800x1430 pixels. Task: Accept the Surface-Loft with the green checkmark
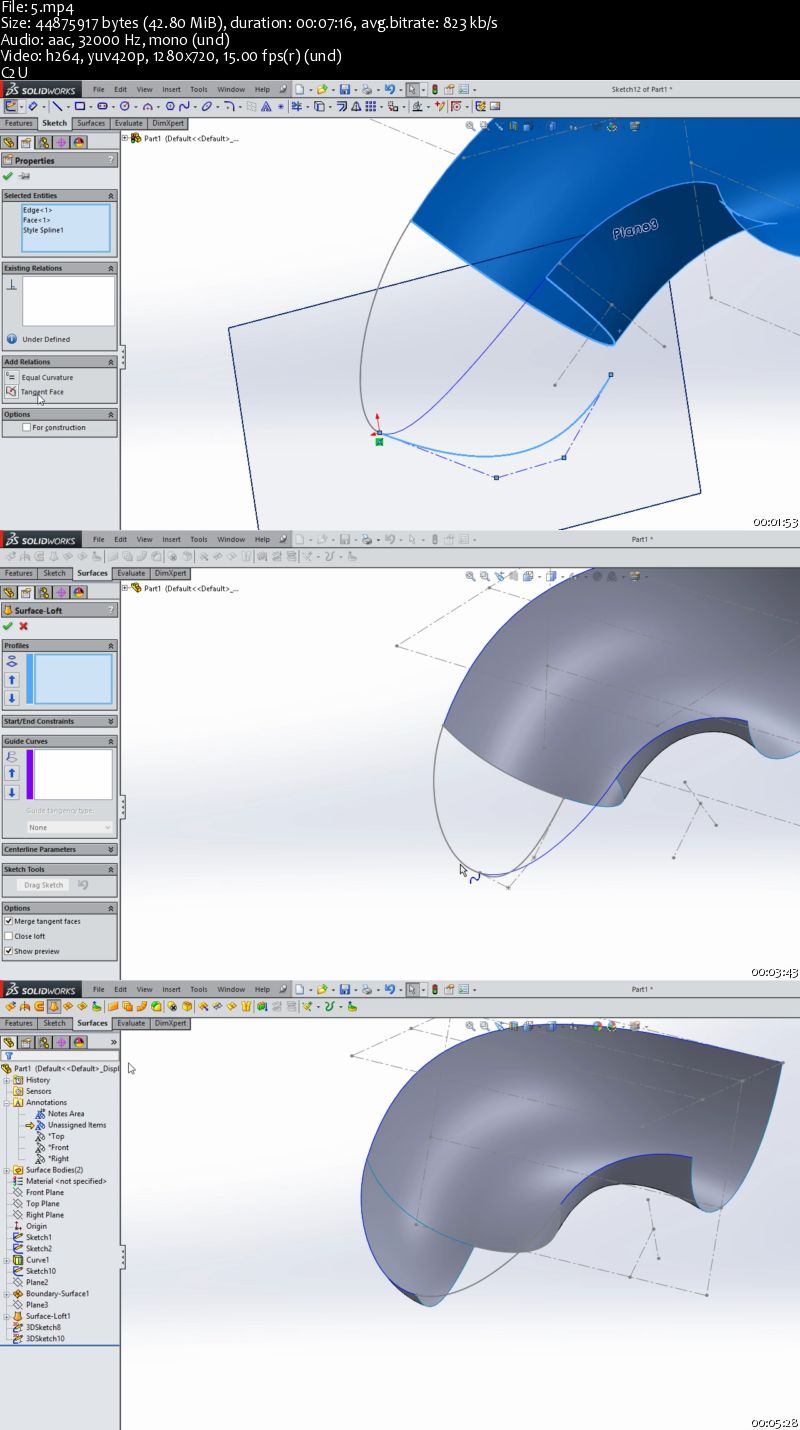8,625
